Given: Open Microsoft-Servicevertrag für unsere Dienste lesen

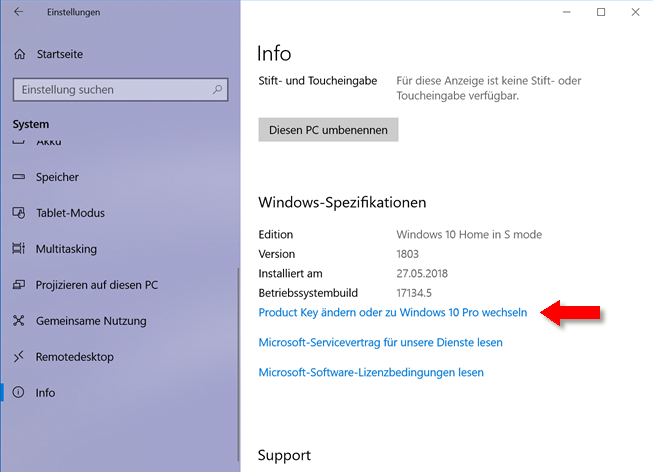Looking at the screenshot, I should (380, 342).
